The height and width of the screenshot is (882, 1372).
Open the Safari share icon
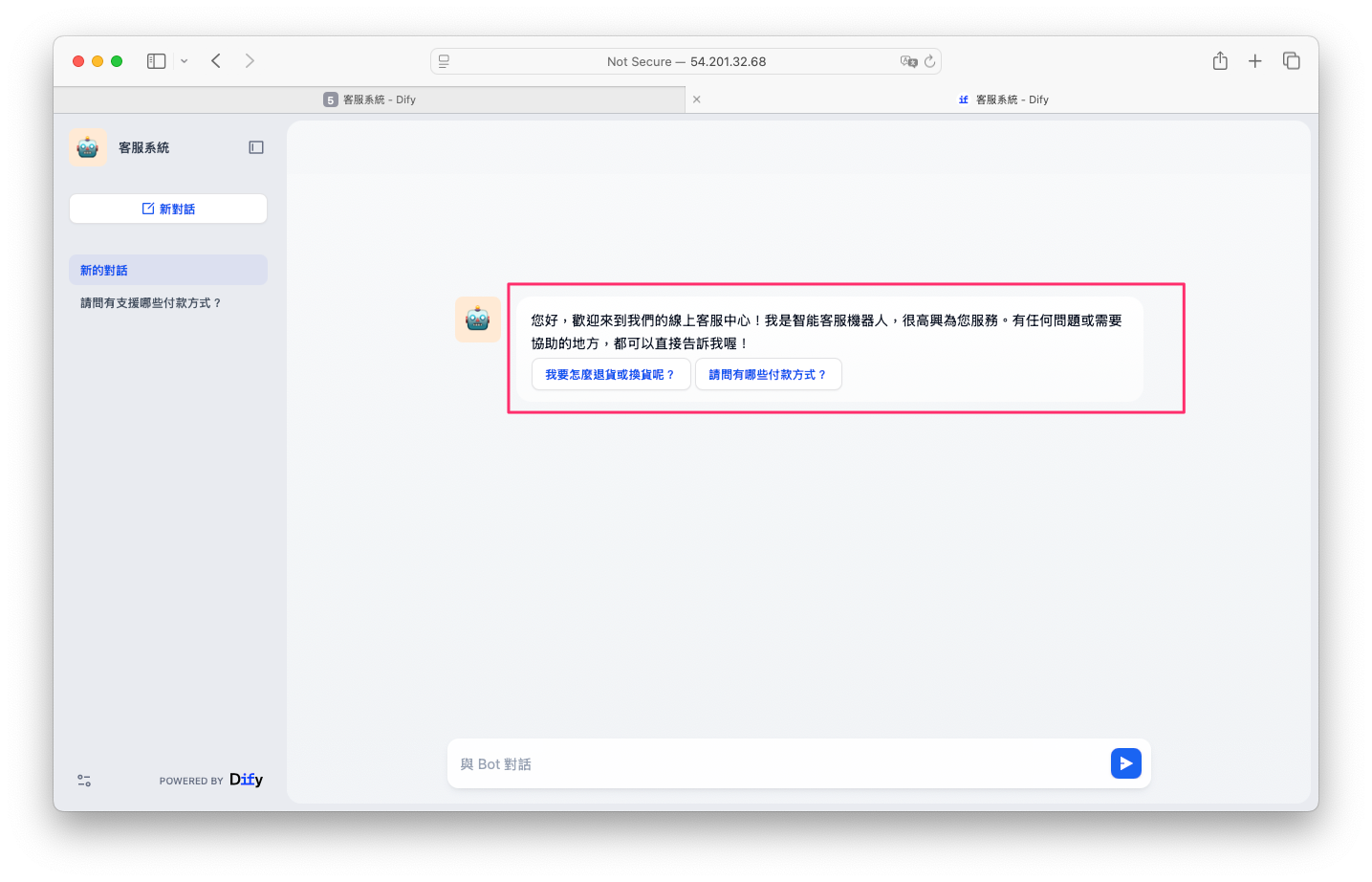point(1220,61)
